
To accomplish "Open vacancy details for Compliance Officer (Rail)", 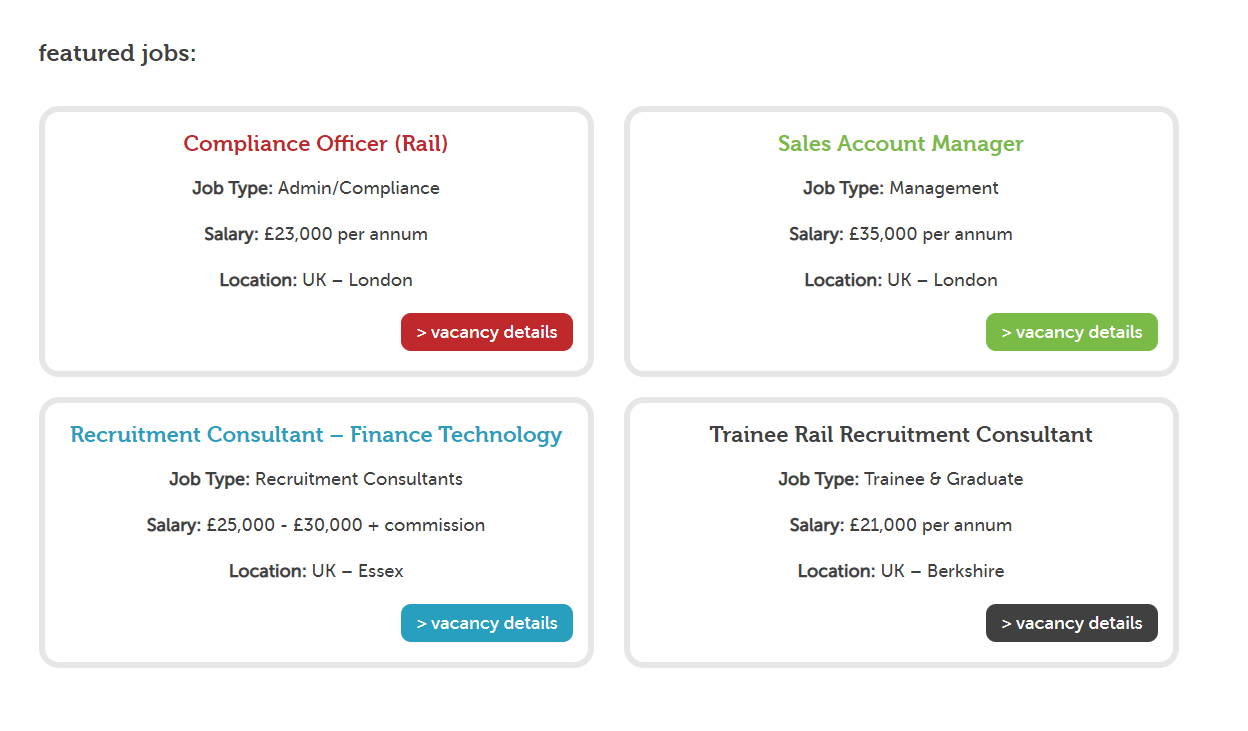I will pos(486,331).
